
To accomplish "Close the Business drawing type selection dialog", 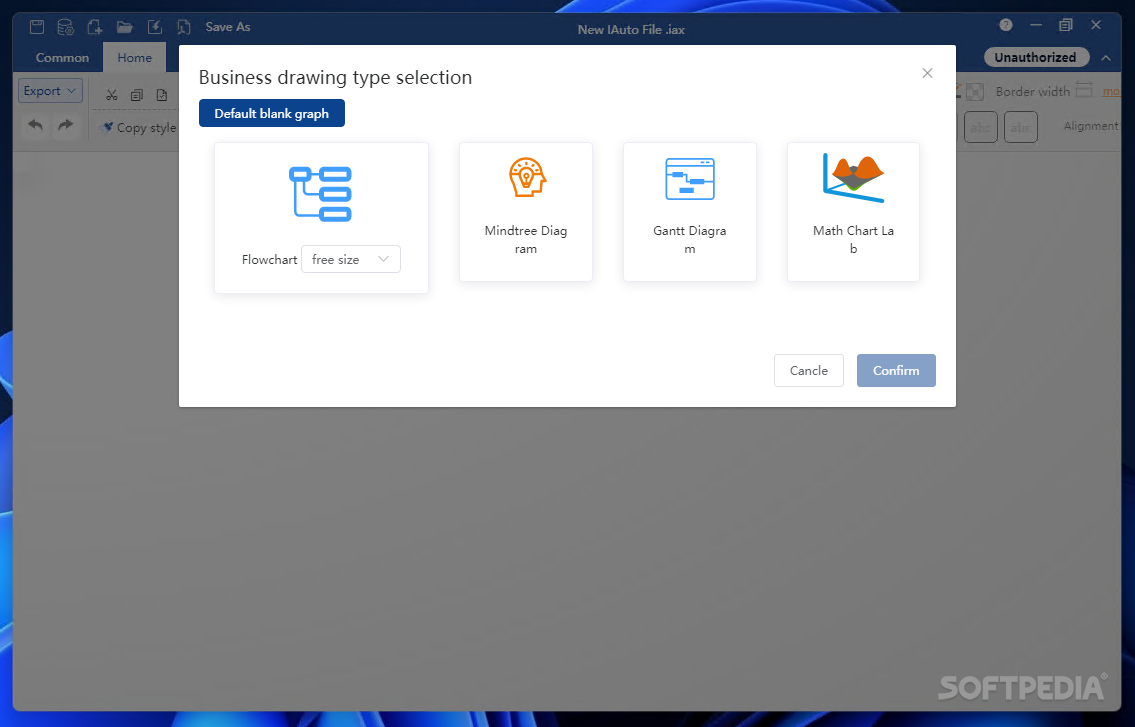I will [927, 73].
